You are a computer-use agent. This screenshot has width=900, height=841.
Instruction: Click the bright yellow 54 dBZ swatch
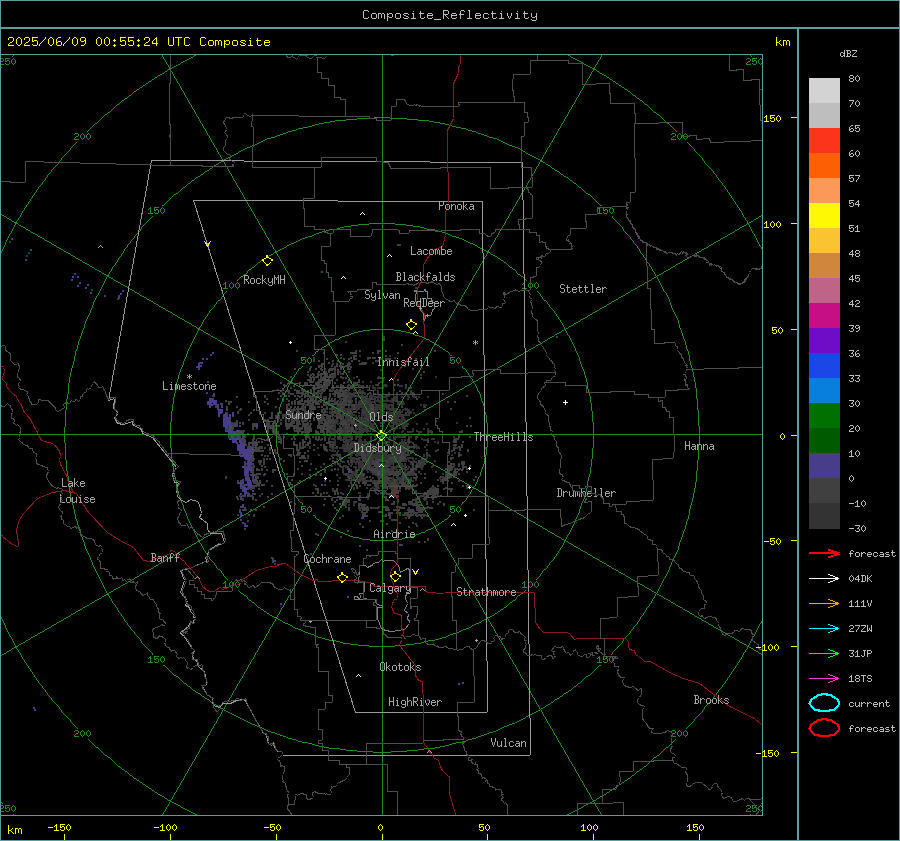click(824, 216)
